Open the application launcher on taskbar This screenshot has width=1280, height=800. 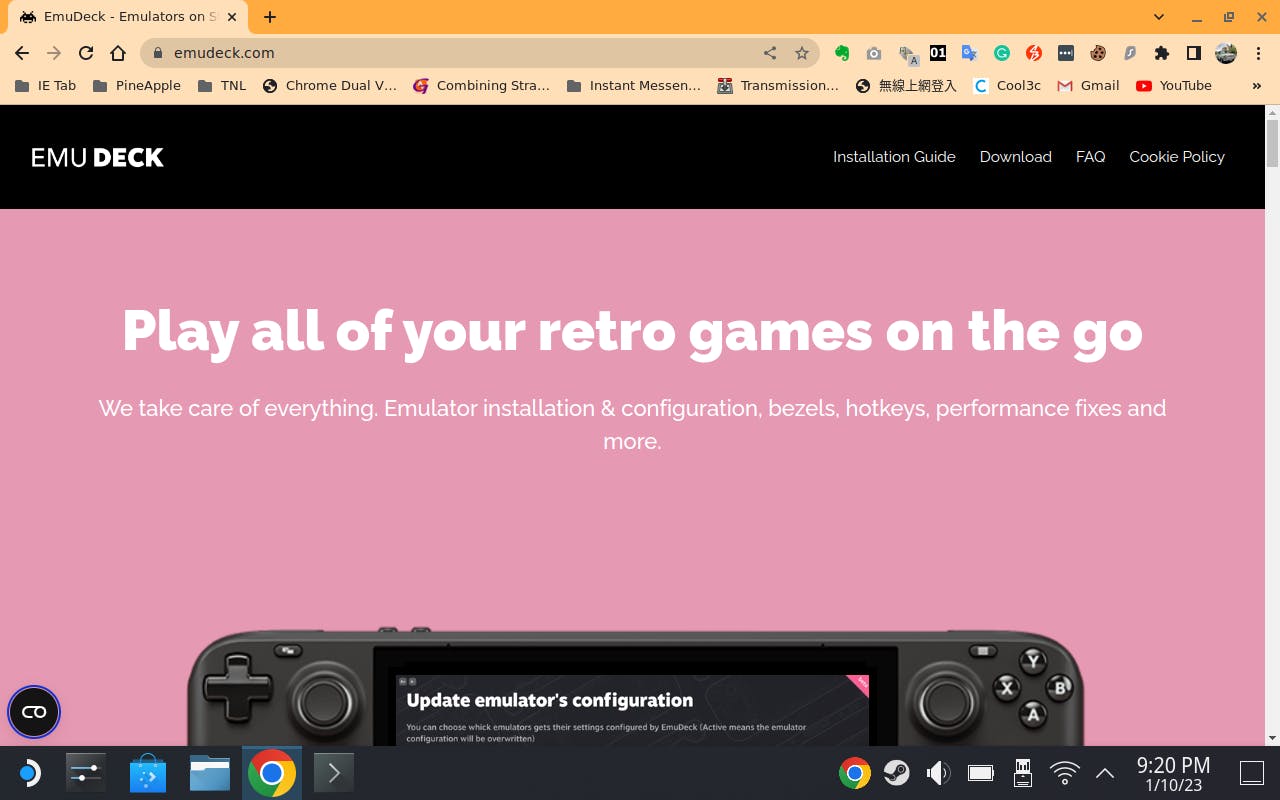pos(28,773)
